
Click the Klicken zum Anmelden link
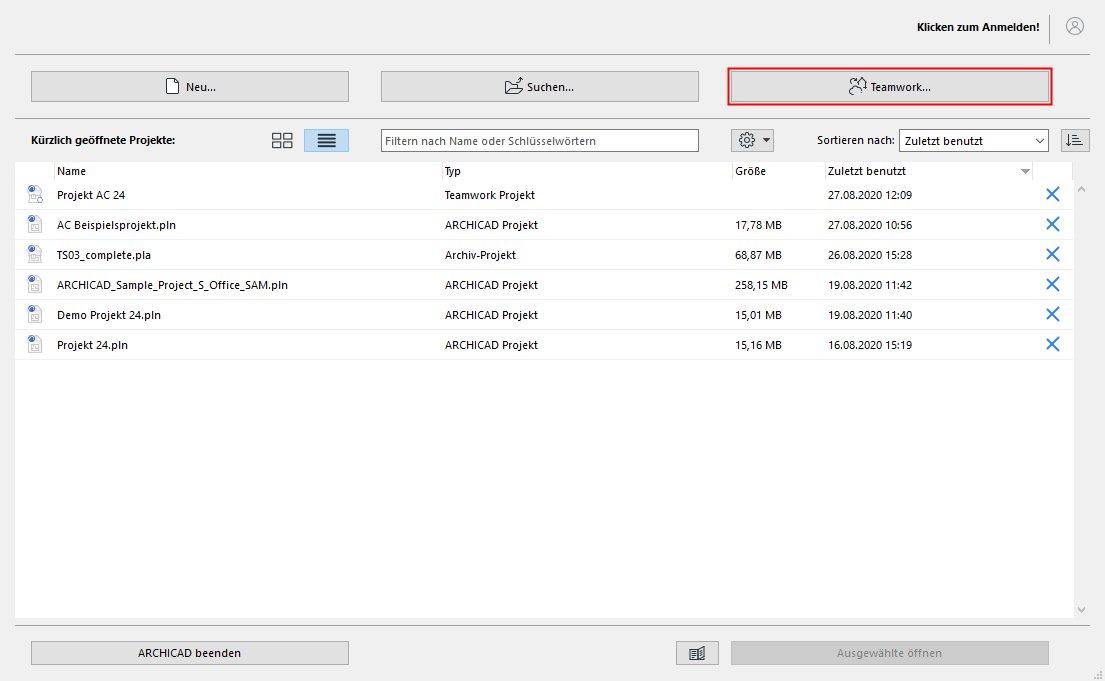[977, 27]
